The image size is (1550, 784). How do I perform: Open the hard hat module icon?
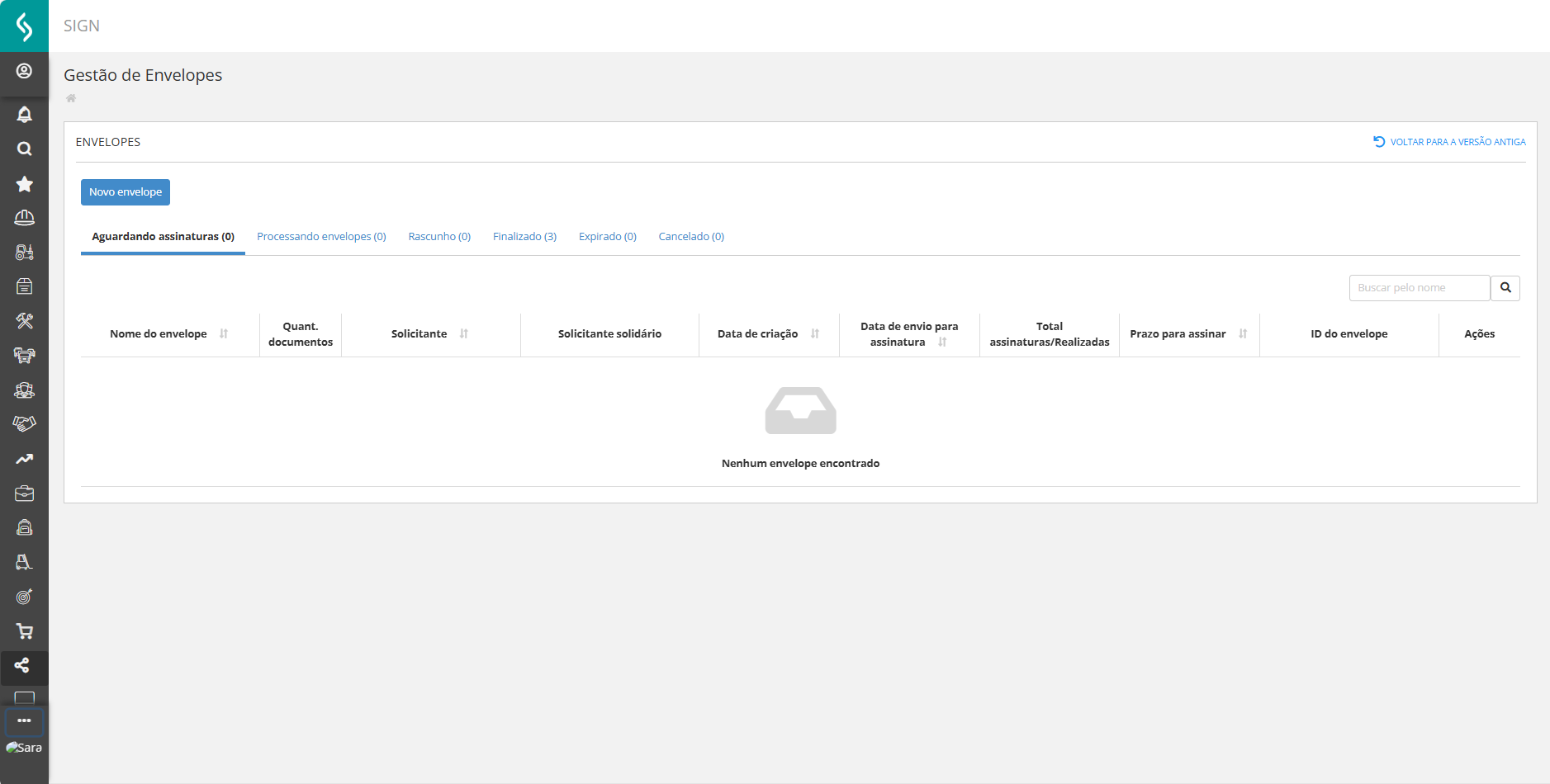(24, 218)
